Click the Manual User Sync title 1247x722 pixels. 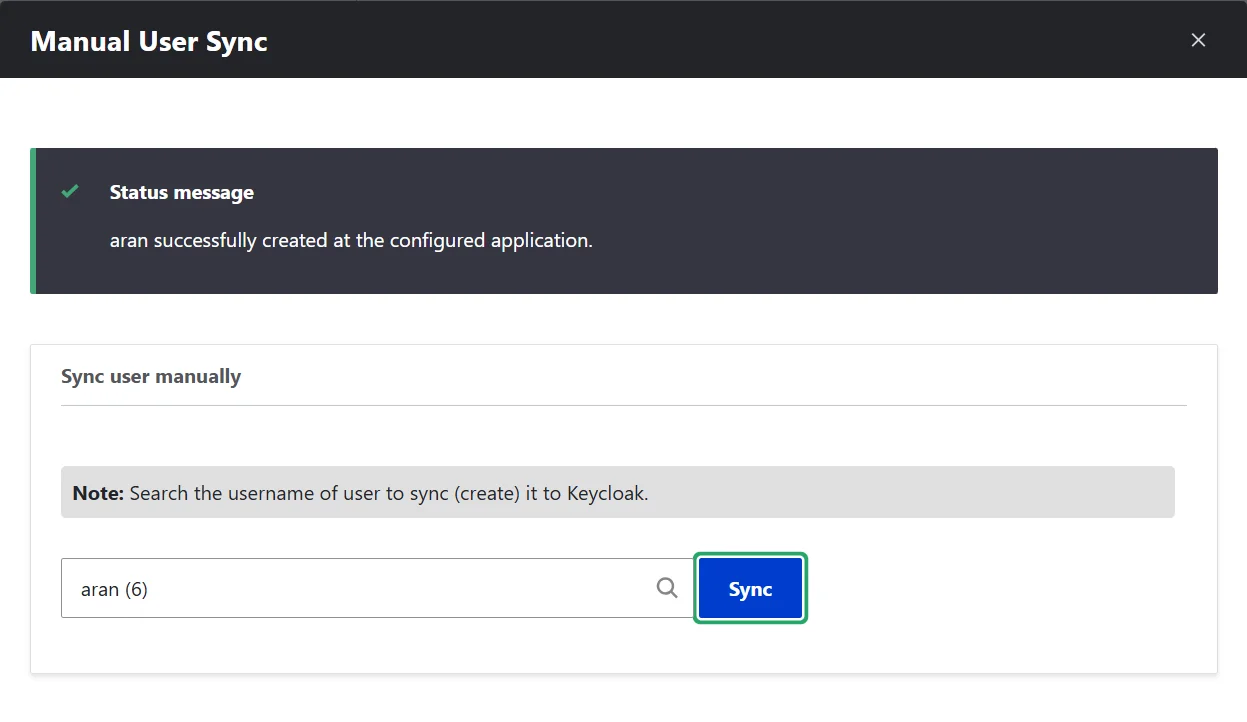click(x=148, y=41)
